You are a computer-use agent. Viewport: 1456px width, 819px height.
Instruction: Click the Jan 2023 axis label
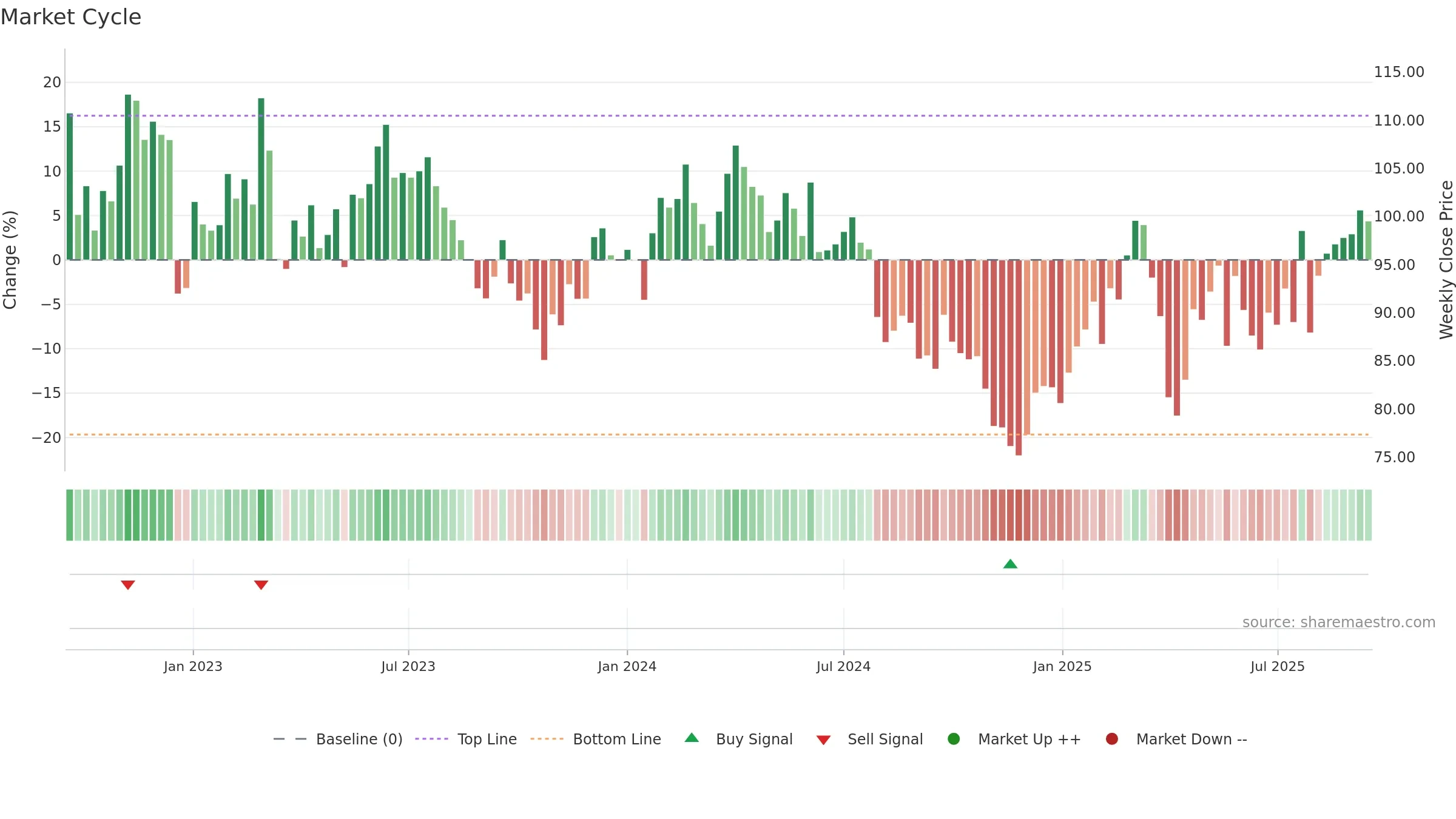tap(193, 666)
